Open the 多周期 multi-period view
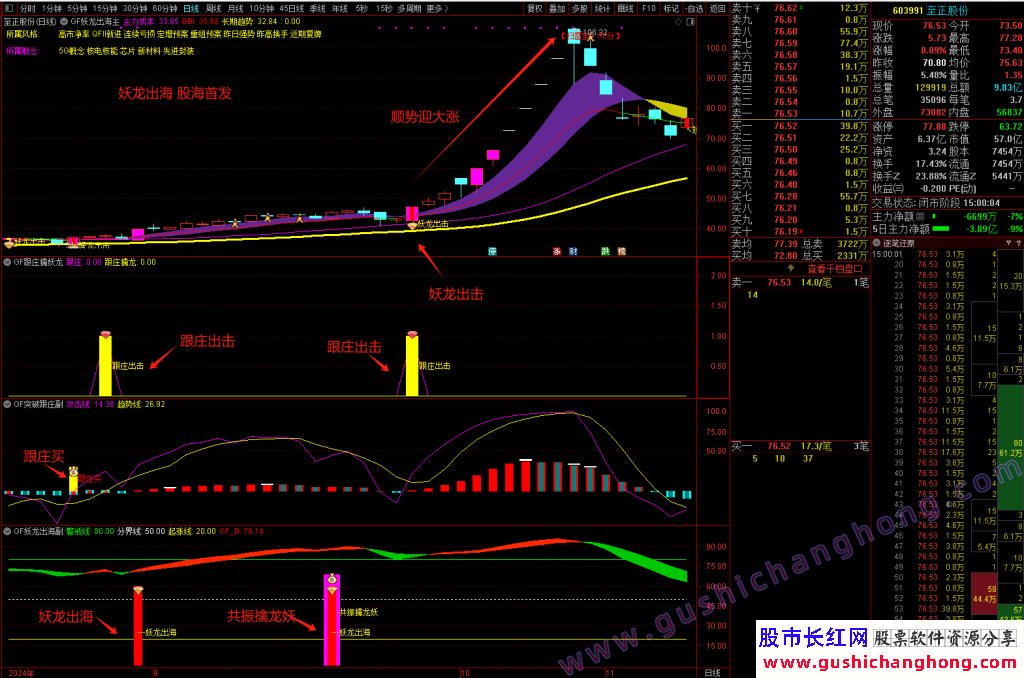The image size is (1024, 678). (x=409, y=8)
